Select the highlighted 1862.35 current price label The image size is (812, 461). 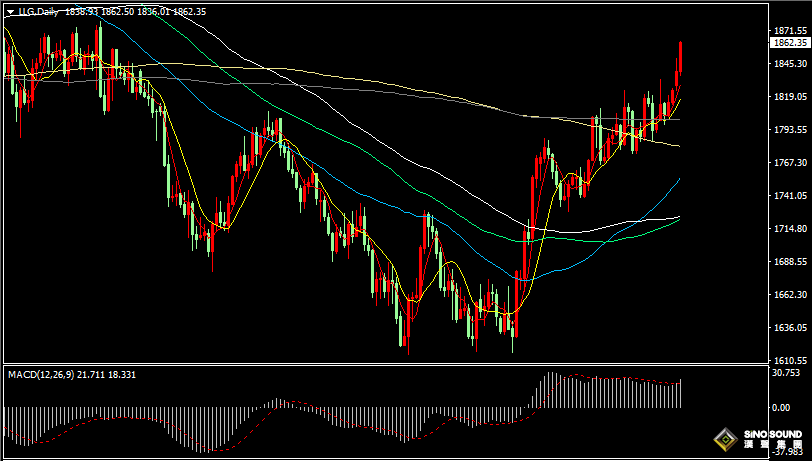(x=790, y=43)
